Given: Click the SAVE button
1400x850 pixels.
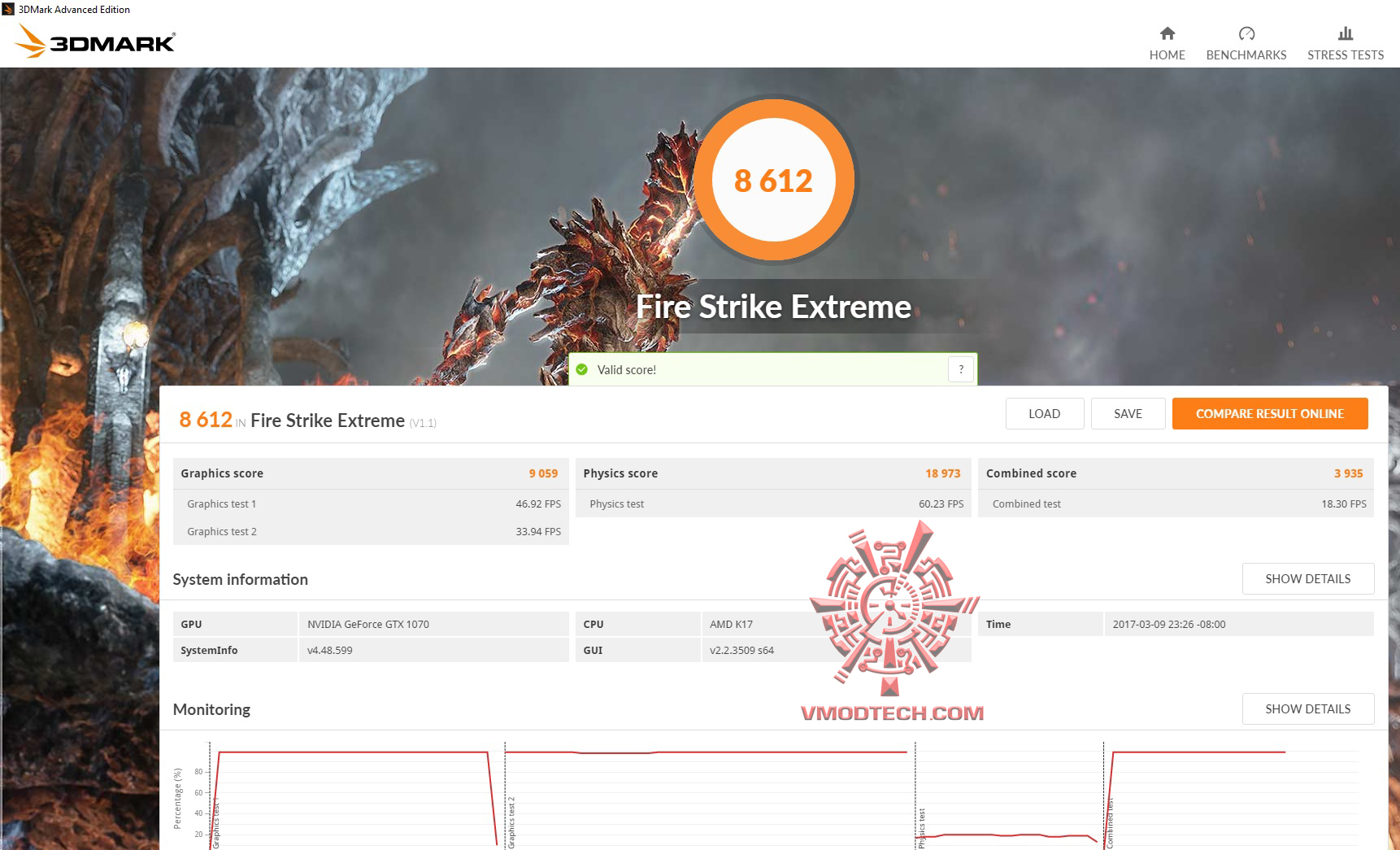Looking at the screenshot, I should [x=1128, y=413].
